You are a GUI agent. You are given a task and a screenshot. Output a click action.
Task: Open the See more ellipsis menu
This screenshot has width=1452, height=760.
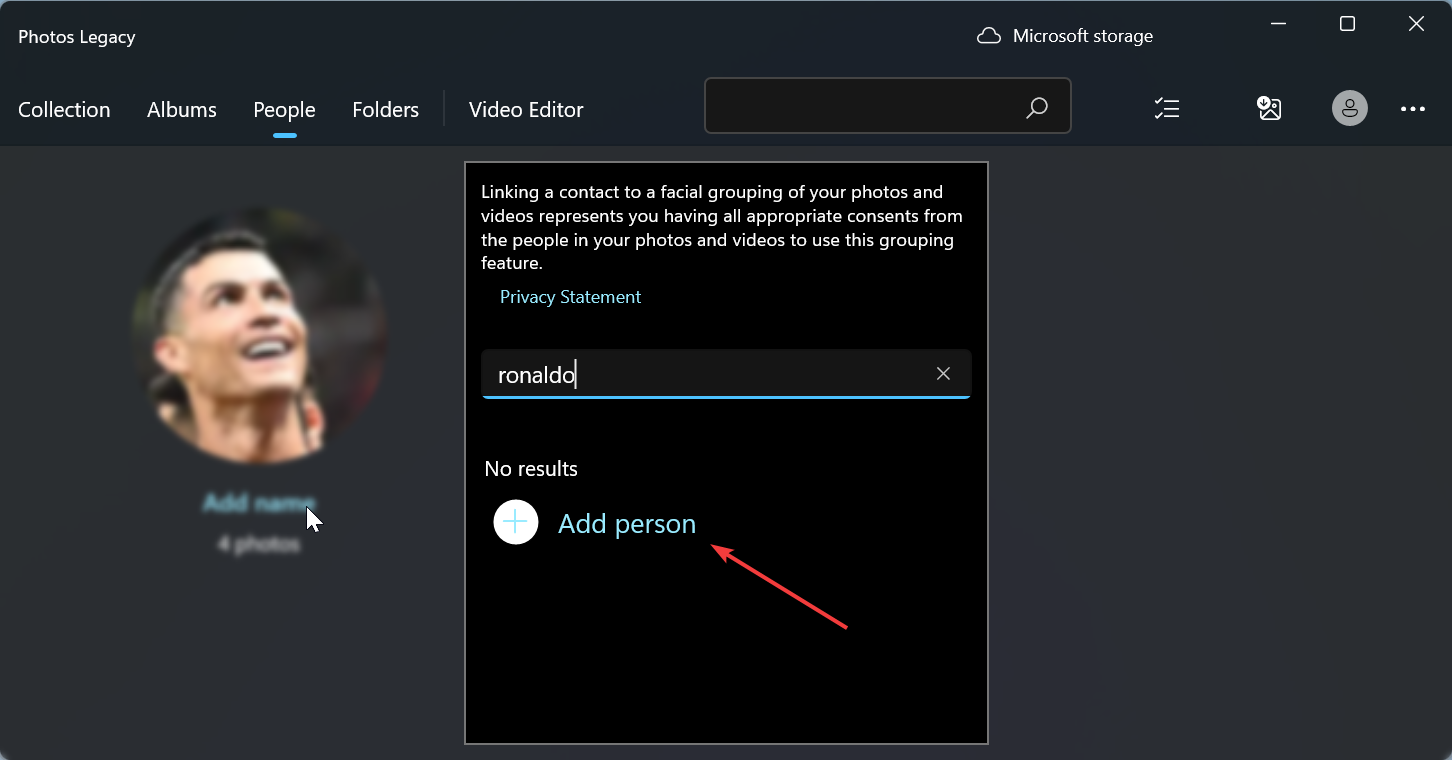(1413, 109)
